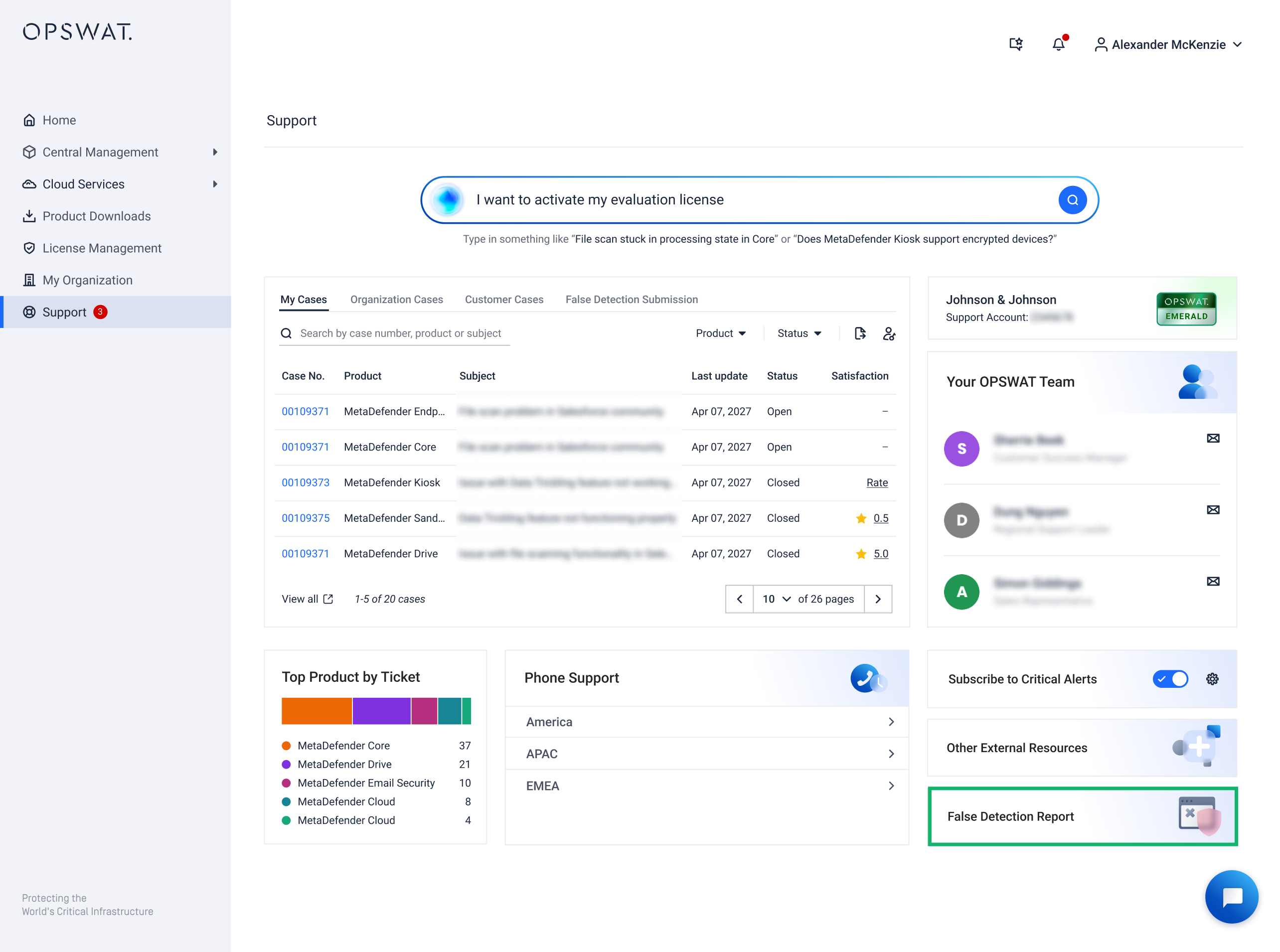Image resolution: width=1280 pixels, height=952 pixels.
Task: Toggle Subscribe to Critical Alerts switch
Action: coord(1170,679)
